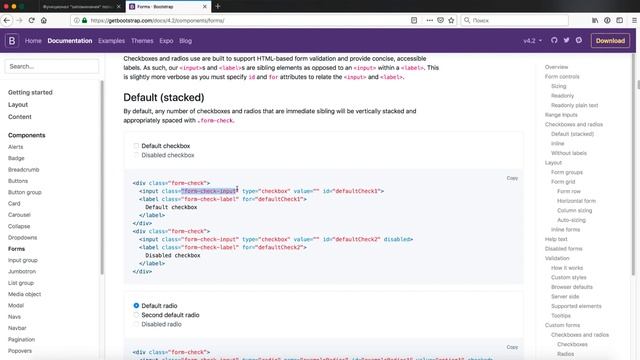The image size is (640, 360).
Task: Click the Disabled radio
Action: [x=136, y=324]
